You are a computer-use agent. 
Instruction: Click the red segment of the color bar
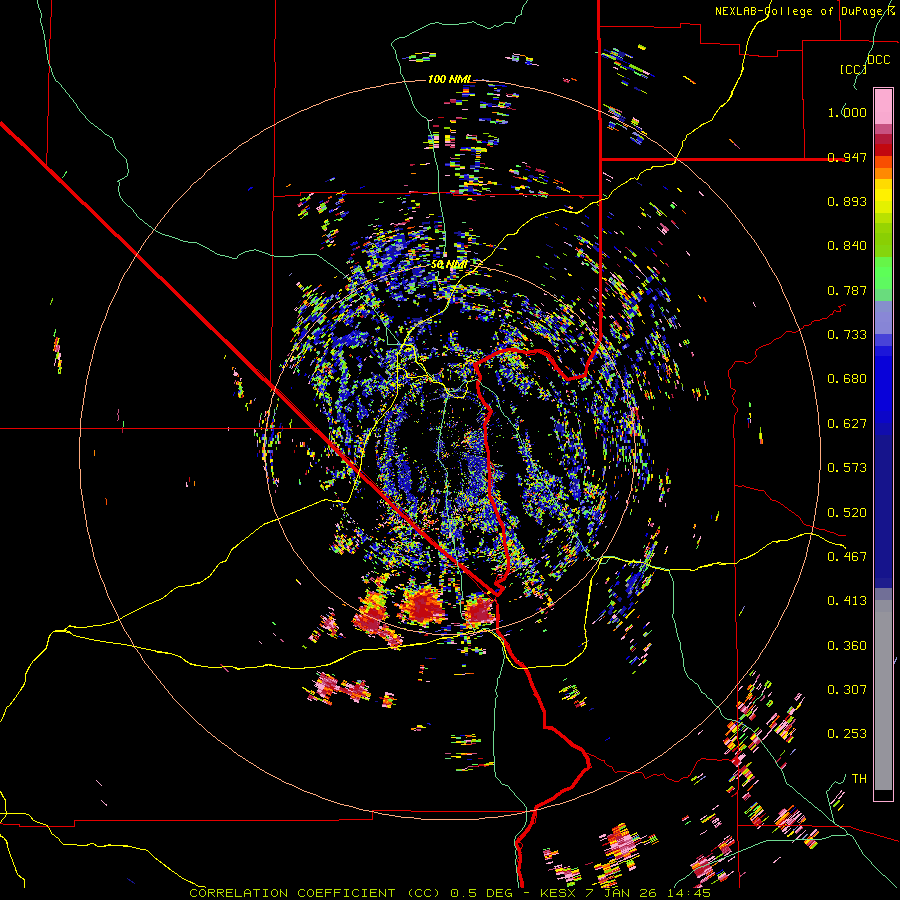pos(883,150)
